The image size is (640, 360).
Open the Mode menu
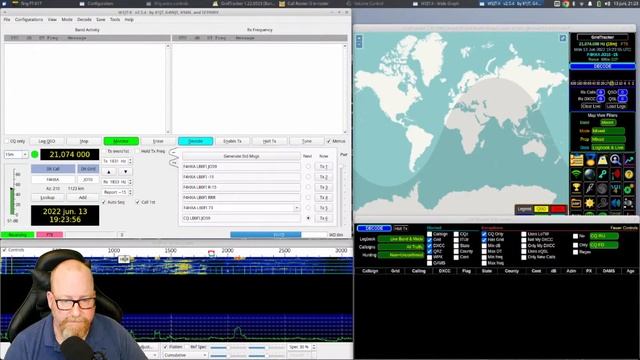pyautogui.click(x=67, y=20)
